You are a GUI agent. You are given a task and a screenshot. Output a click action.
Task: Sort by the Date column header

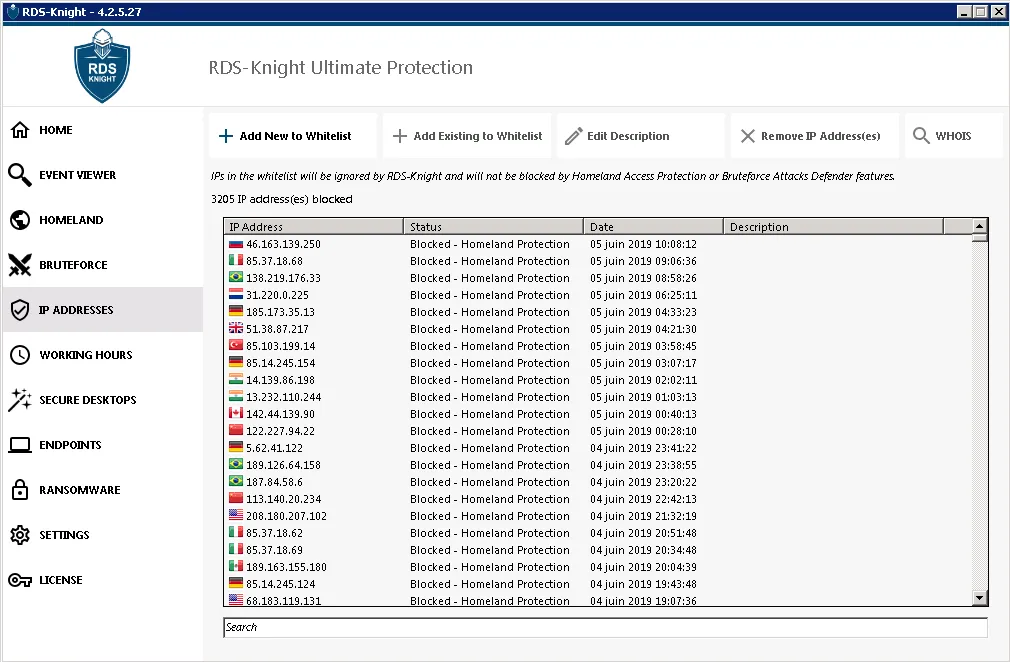[654, 227]
